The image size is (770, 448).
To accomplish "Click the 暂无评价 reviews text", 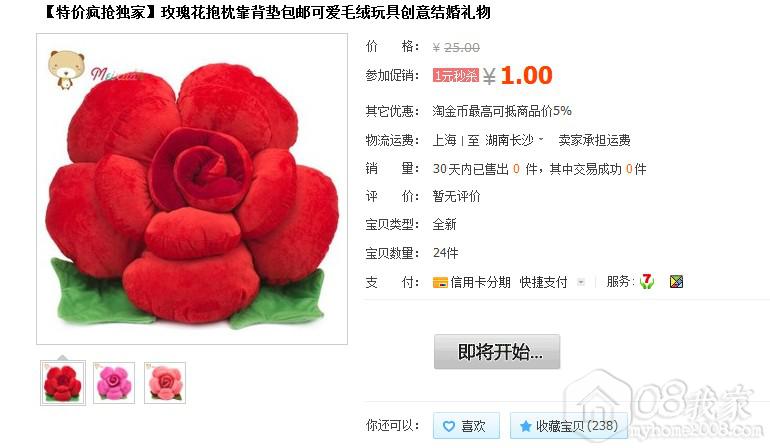I will [456, 196].
